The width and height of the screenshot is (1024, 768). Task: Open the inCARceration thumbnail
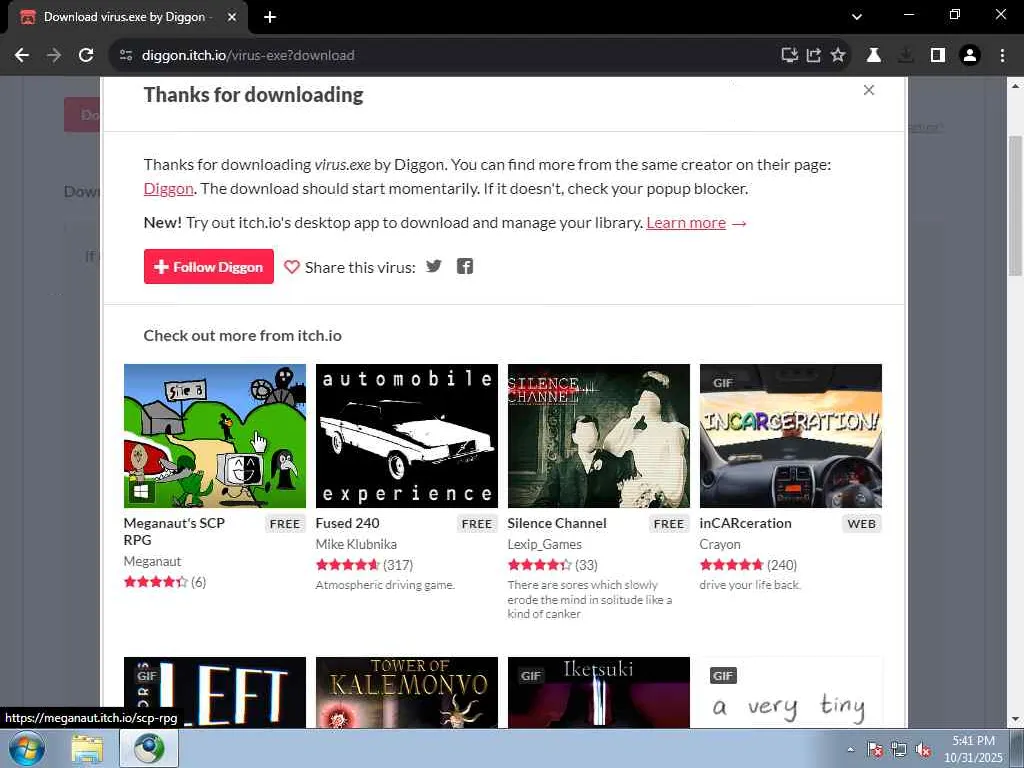pos(791,436)
